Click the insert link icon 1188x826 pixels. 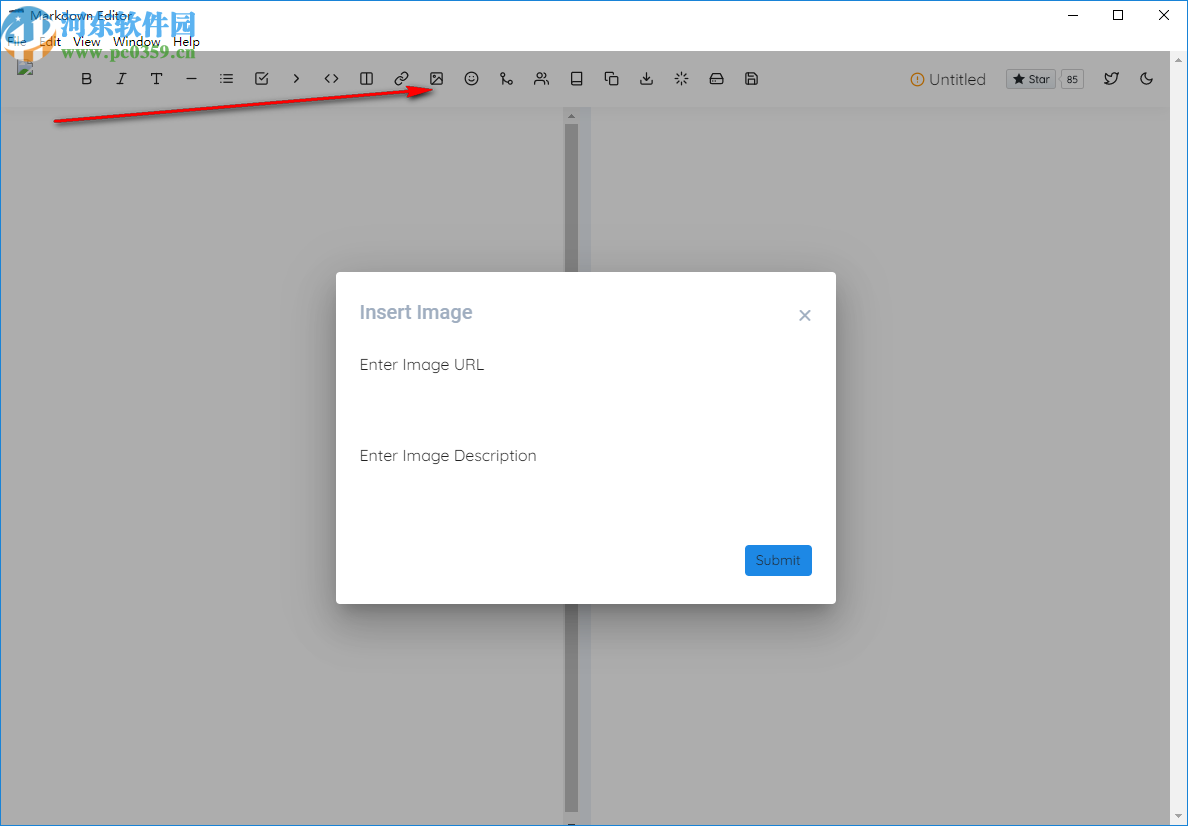pos(401,78)
